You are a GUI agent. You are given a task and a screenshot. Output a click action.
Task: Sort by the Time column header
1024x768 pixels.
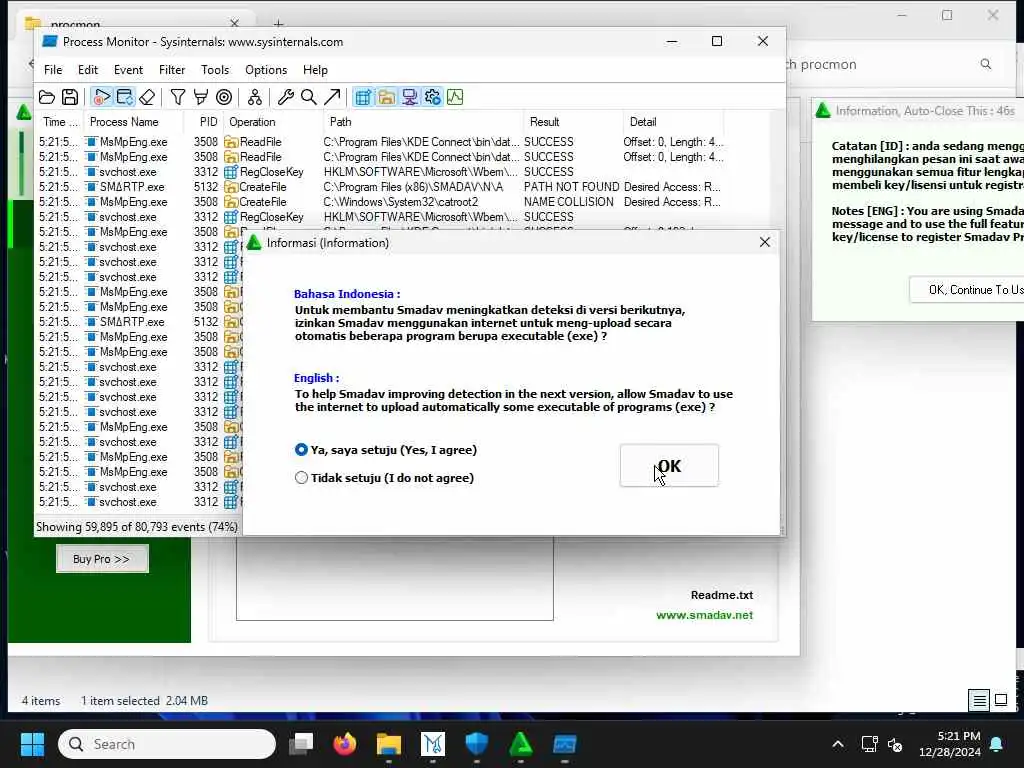[60, 121]
